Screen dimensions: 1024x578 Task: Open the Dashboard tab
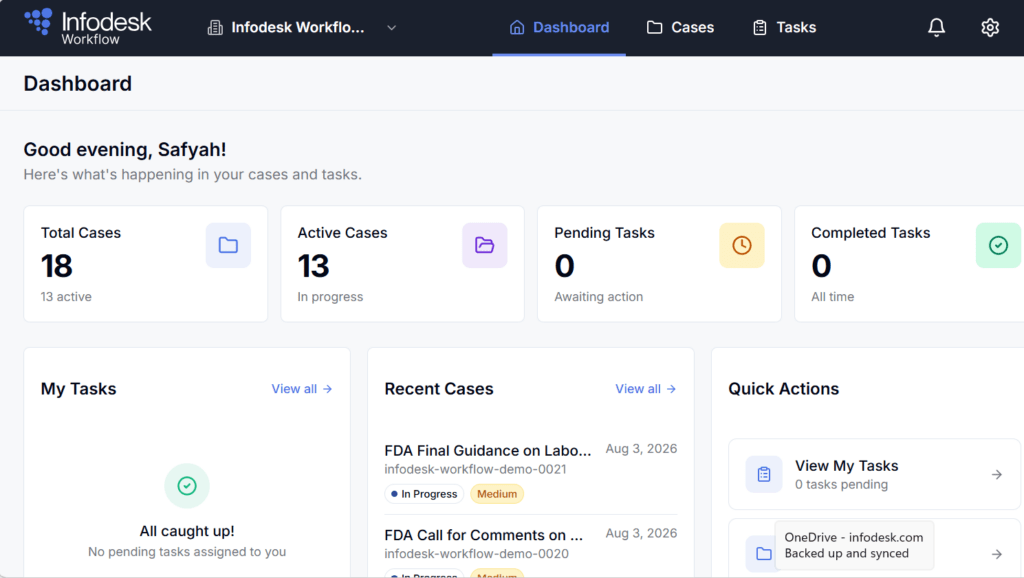point(559,27)
